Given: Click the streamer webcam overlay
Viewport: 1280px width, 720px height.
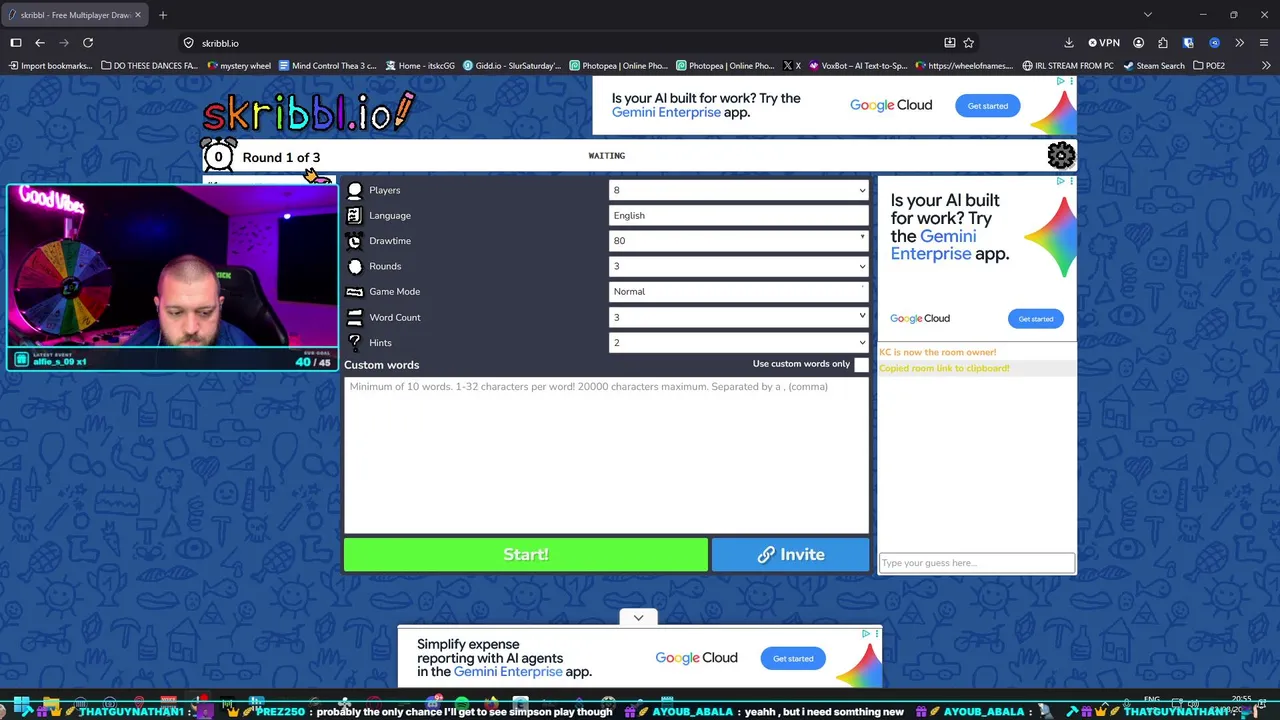Looking at the screenshot, I should point(172,278).
